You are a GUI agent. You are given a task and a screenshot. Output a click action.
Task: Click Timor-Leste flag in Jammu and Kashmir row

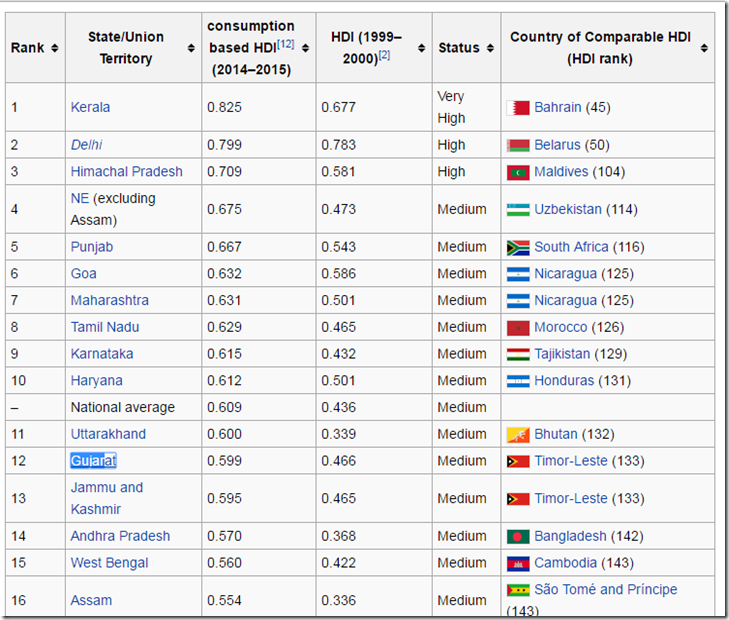518,499
